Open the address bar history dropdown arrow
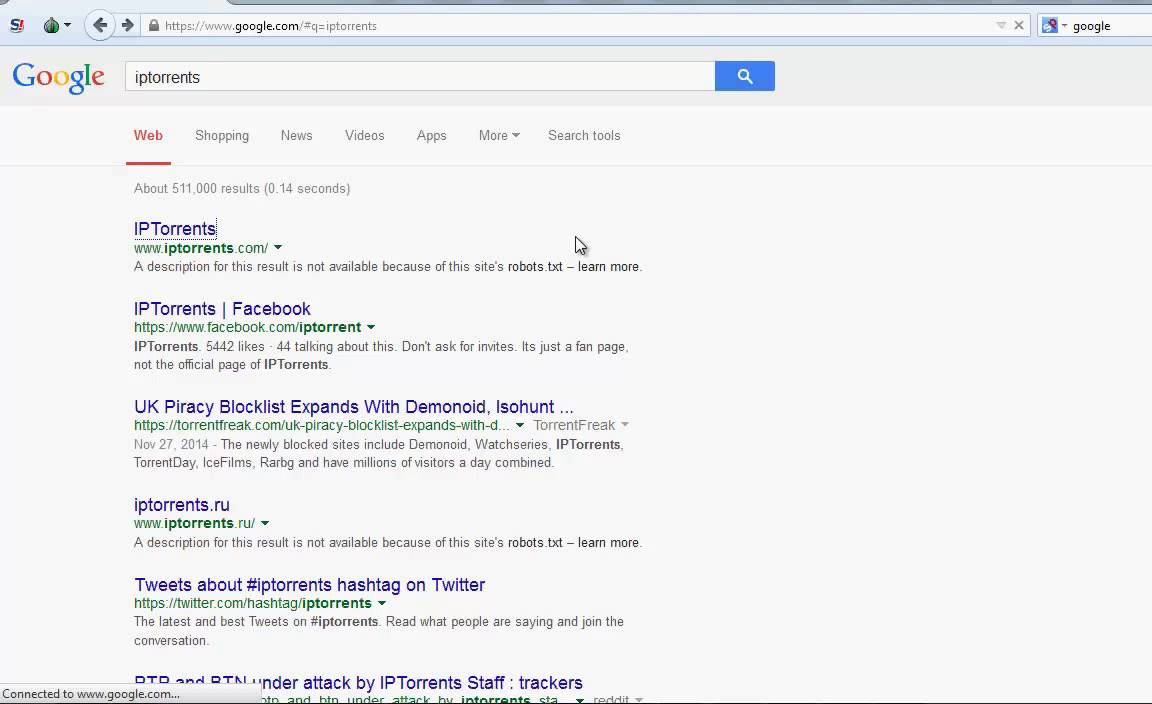The height and width of the screenshot is (704, 1152). point(1001,26)
